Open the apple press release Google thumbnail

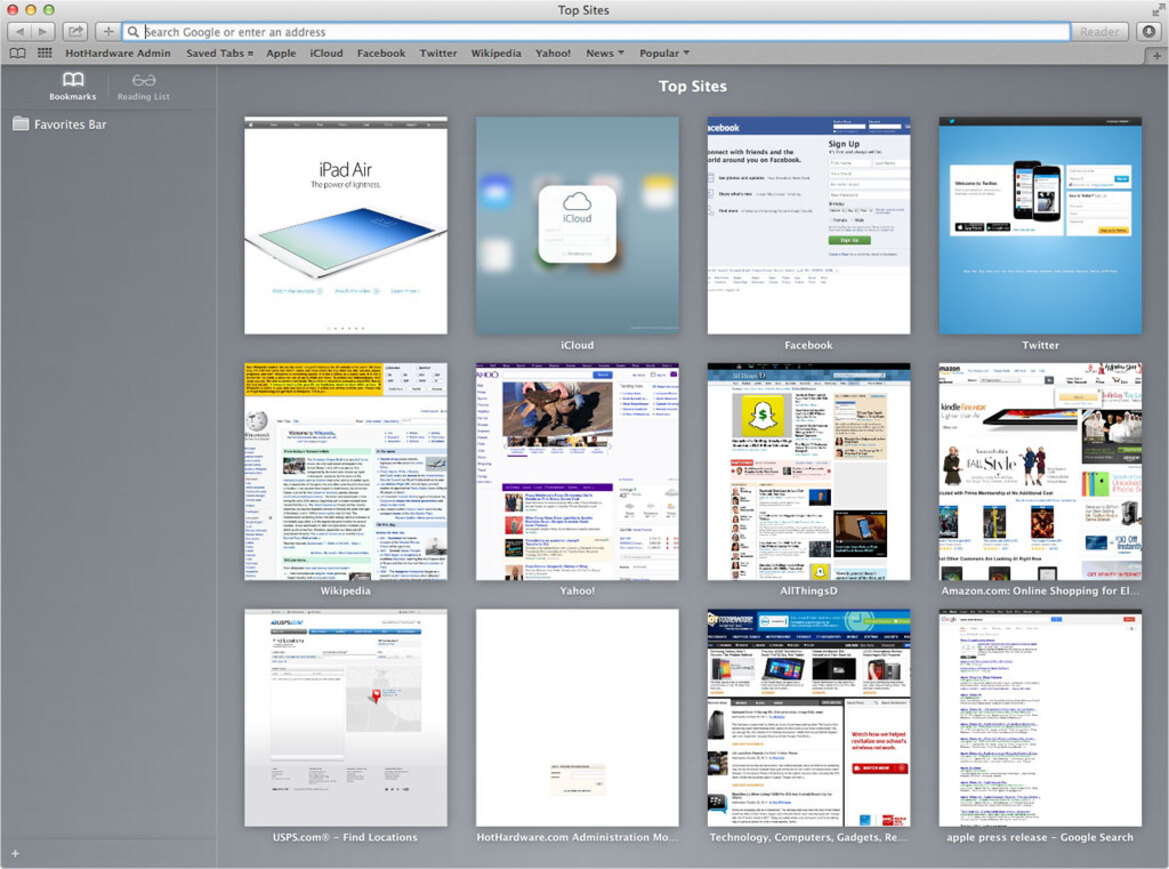click(x=1040, y=718)
